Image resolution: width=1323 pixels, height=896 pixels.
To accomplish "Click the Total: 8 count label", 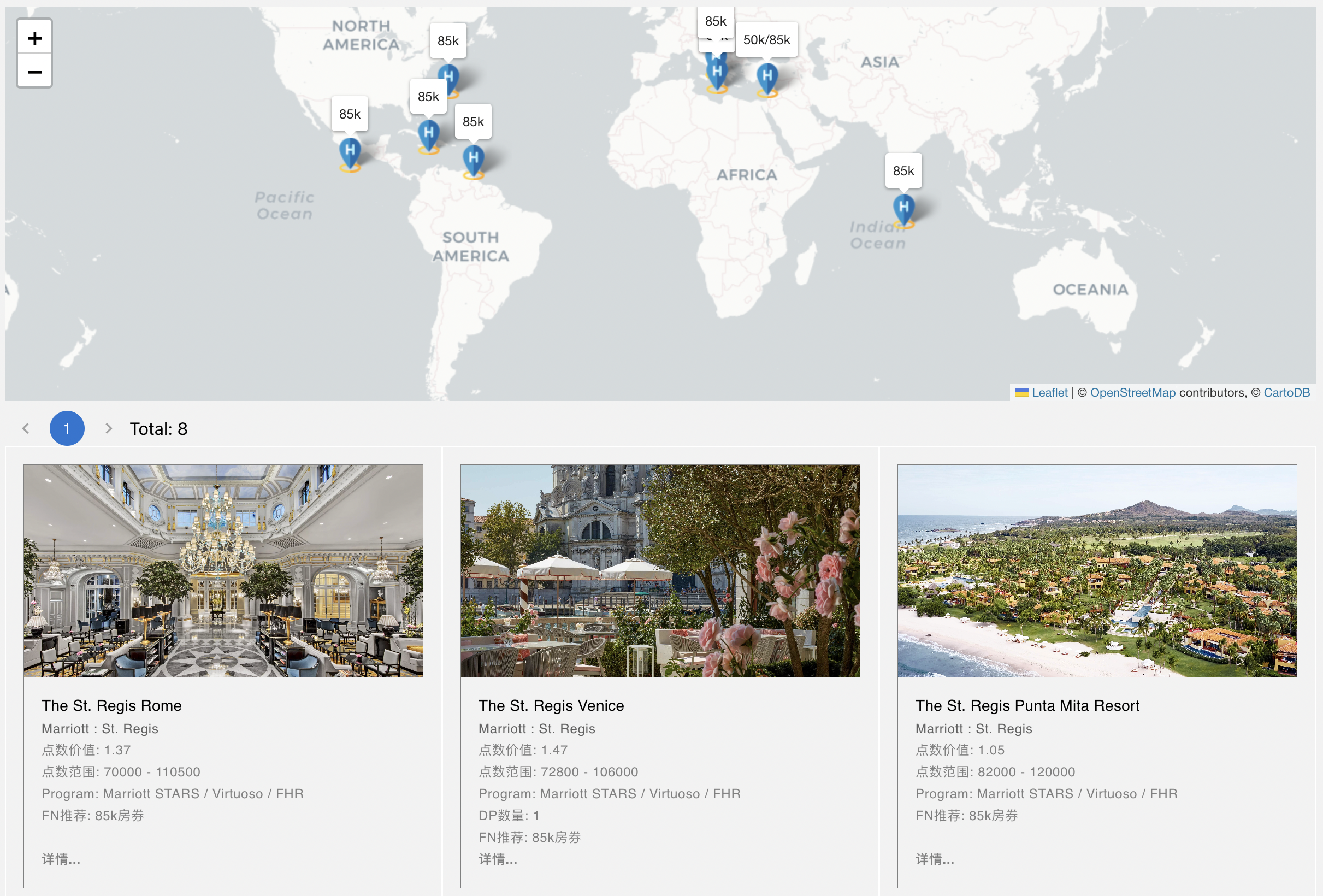I will pos(158,429).
